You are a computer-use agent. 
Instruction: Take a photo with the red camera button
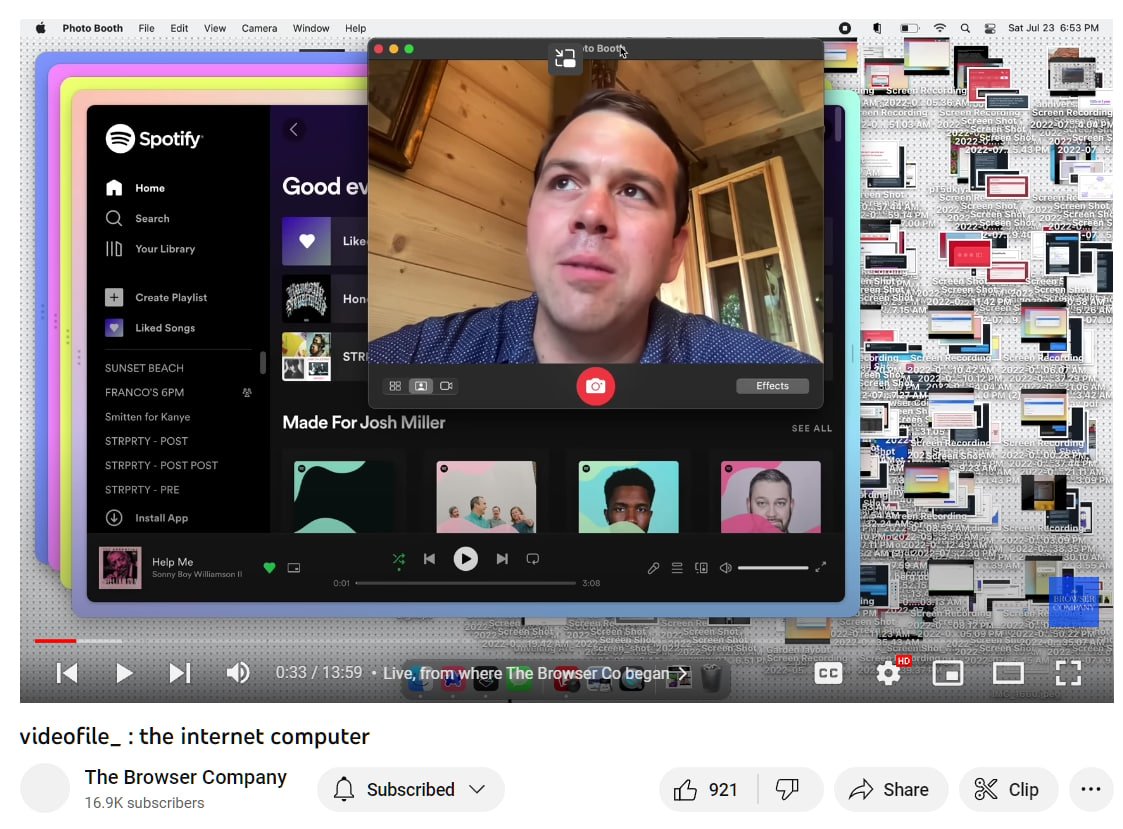595,386
